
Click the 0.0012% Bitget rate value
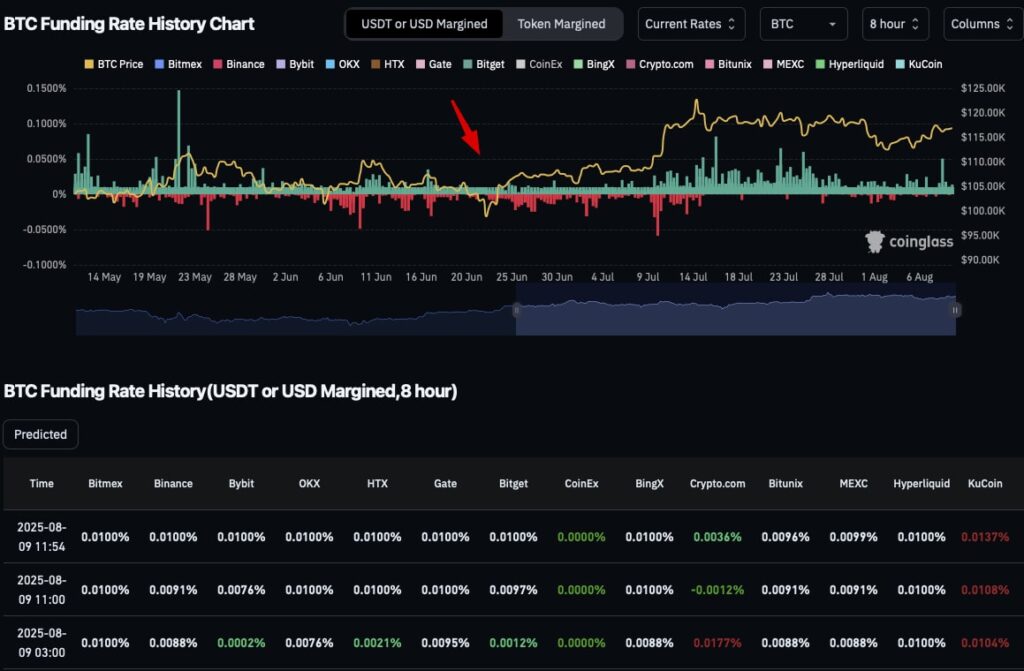(513, 643)
